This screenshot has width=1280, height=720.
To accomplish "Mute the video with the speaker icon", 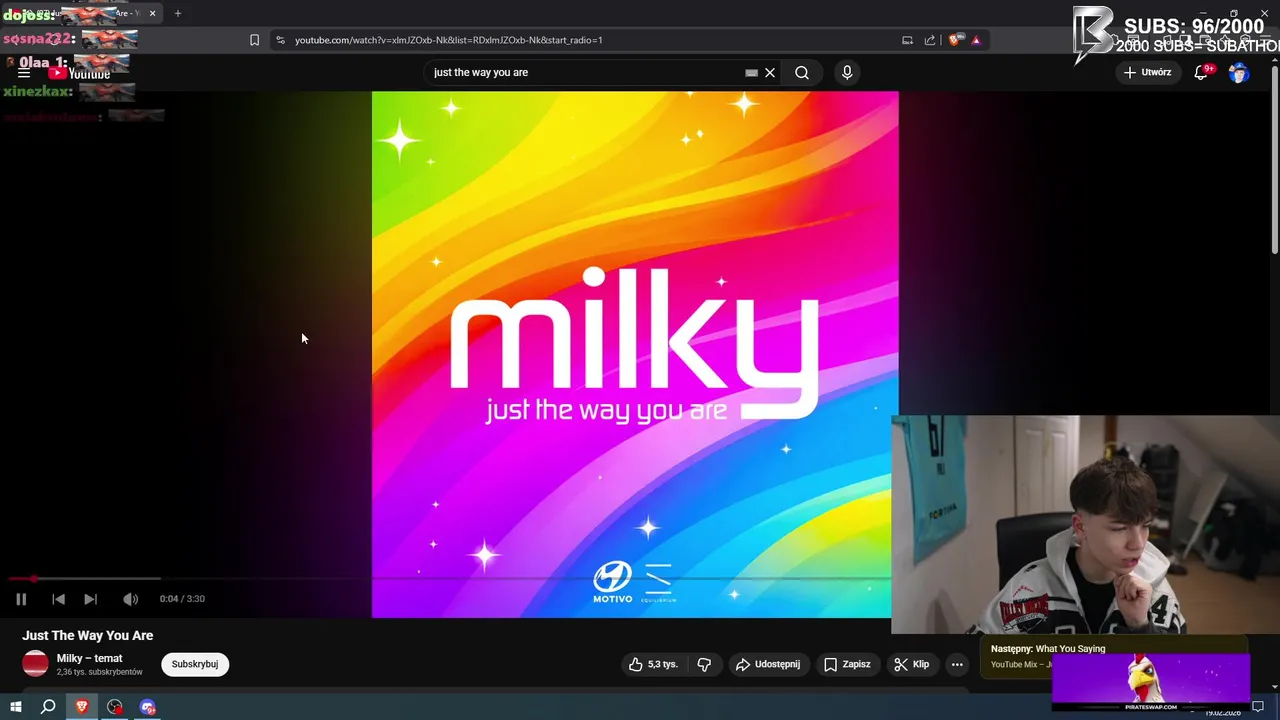I will pos(130,599).
